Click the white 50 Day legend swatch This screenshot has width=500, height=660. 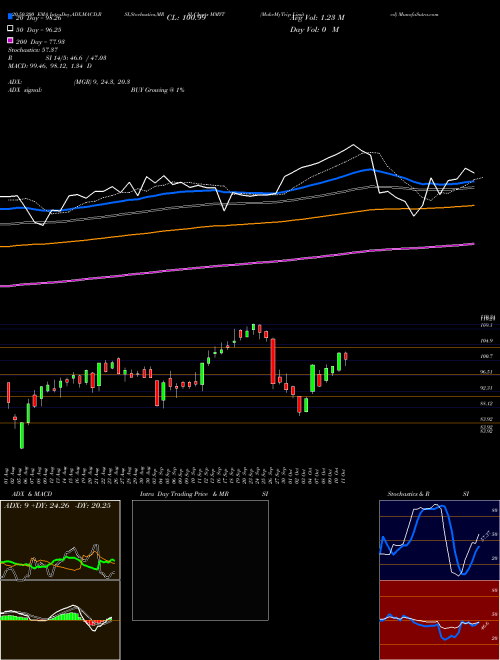coord(10,29)
